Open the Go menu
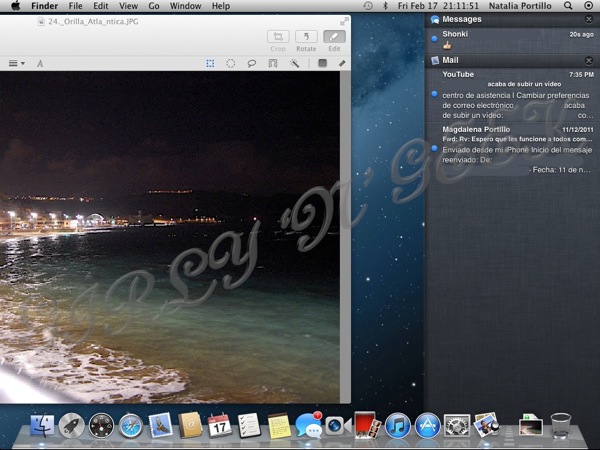The height and width of the screenshot is (450, 600). click(154, 6)
